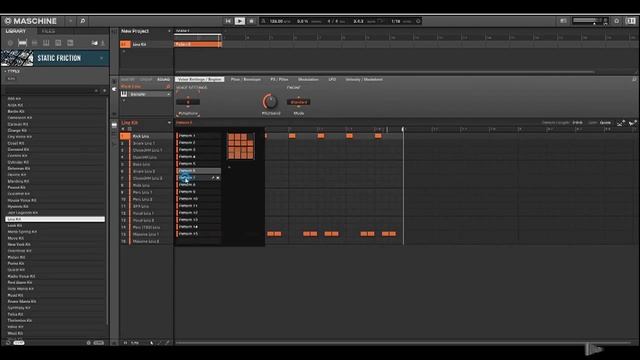
Task: Click the orange pattern bank grid thumbnail
Action: point(240,146)
